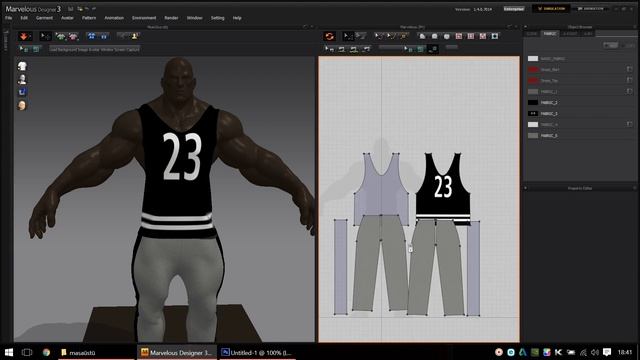
Task: Switch to SIMULATION mode at top right
Action: pos(551,9)
